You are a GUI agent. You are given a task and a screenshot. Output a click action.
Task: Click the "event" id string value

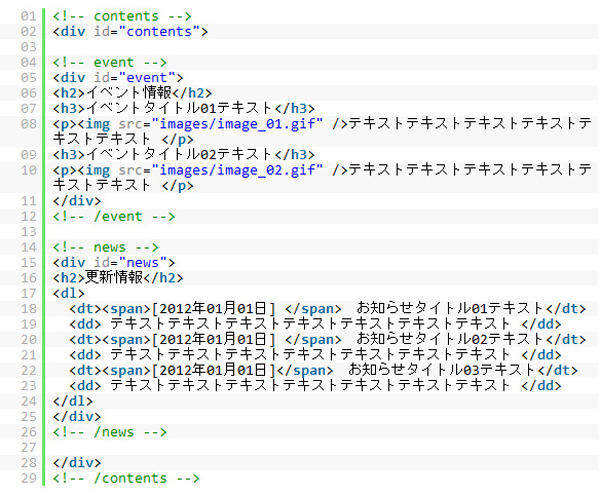click(x=151, y=77)
